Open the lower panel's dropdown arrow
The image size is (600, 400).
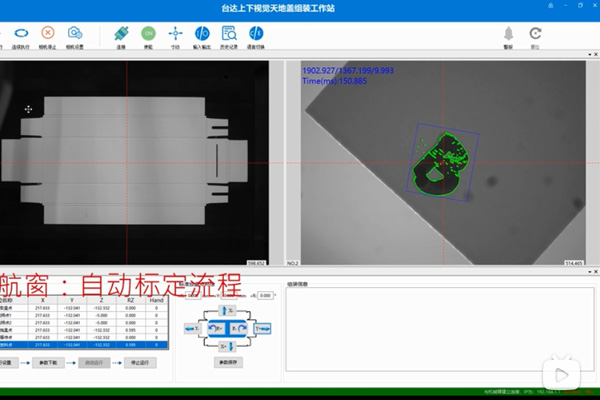[x=590, y=272]
